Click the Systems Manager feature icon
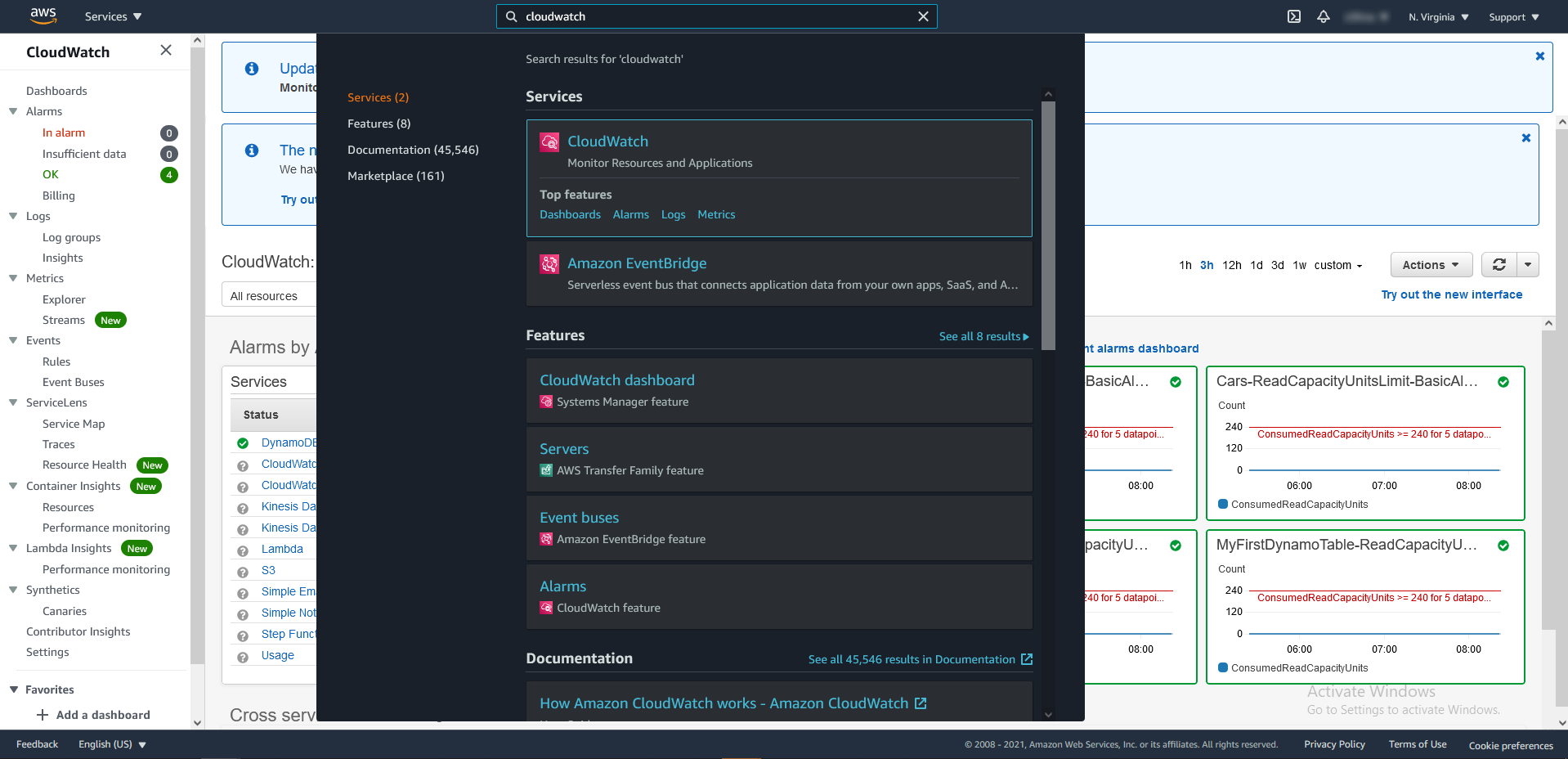This screenshot has height=759, width=1568. click(546, 402)
